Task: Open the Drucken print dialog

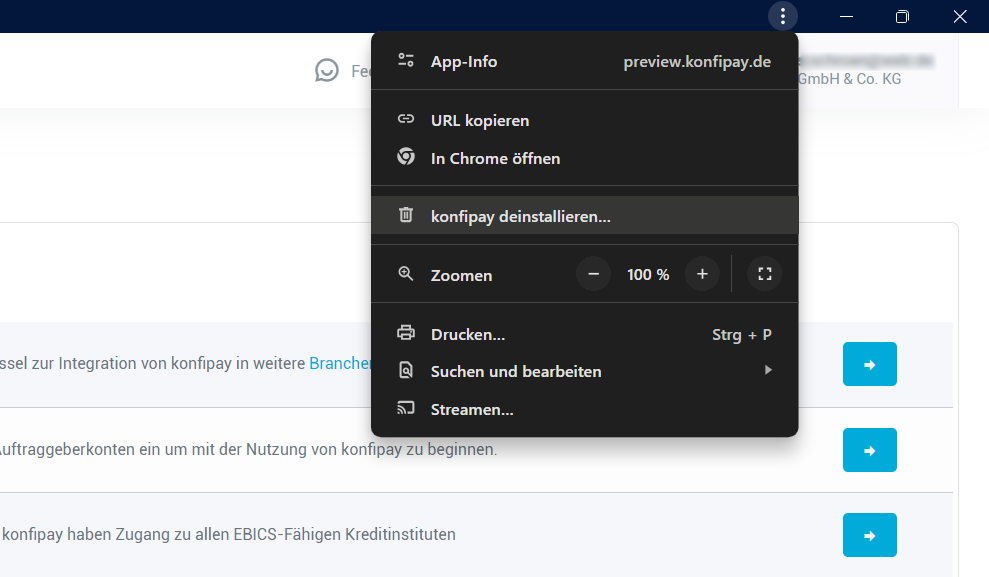Action: 468,334
